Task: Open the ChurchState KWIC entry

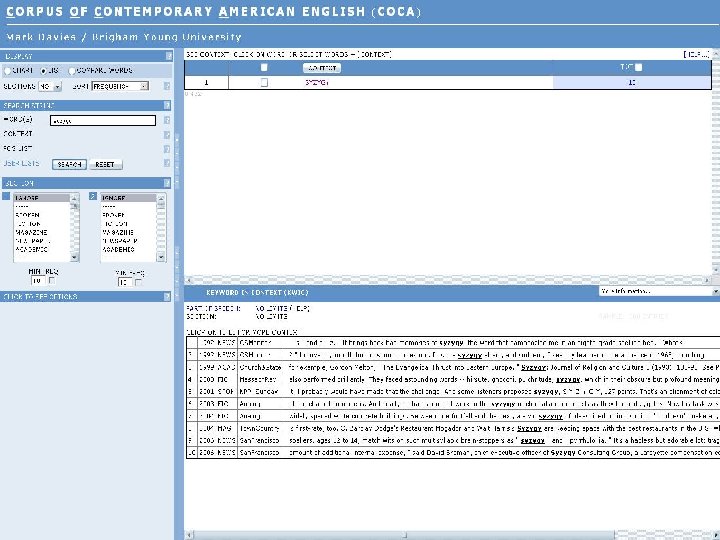Action: [x=259, y=367]
